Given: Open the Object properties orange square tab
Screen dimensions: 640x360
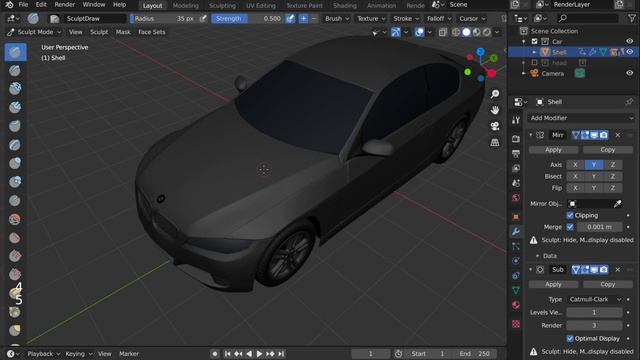Looking at the screenshot, I should [x=516, y=216].
